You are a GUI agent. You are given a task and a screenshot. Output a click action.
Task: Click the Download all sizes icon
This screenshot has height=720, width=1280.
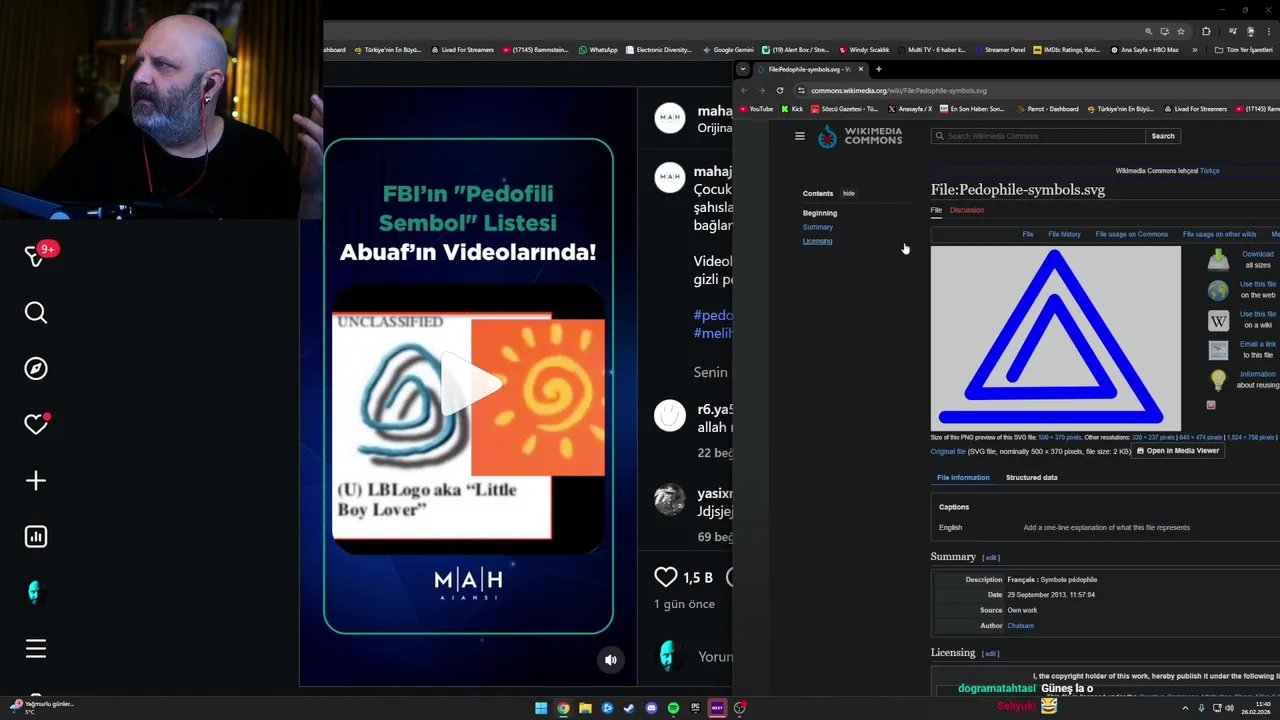(1218, 260)
